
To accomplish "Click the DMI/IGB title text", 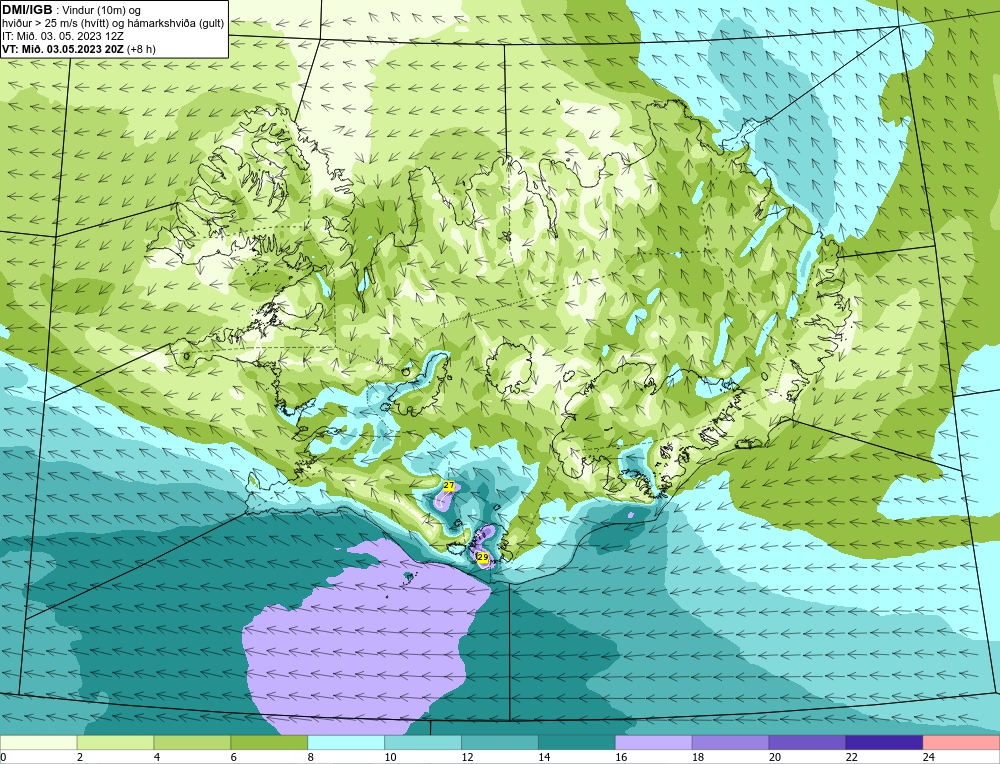I will pos(28,10).
